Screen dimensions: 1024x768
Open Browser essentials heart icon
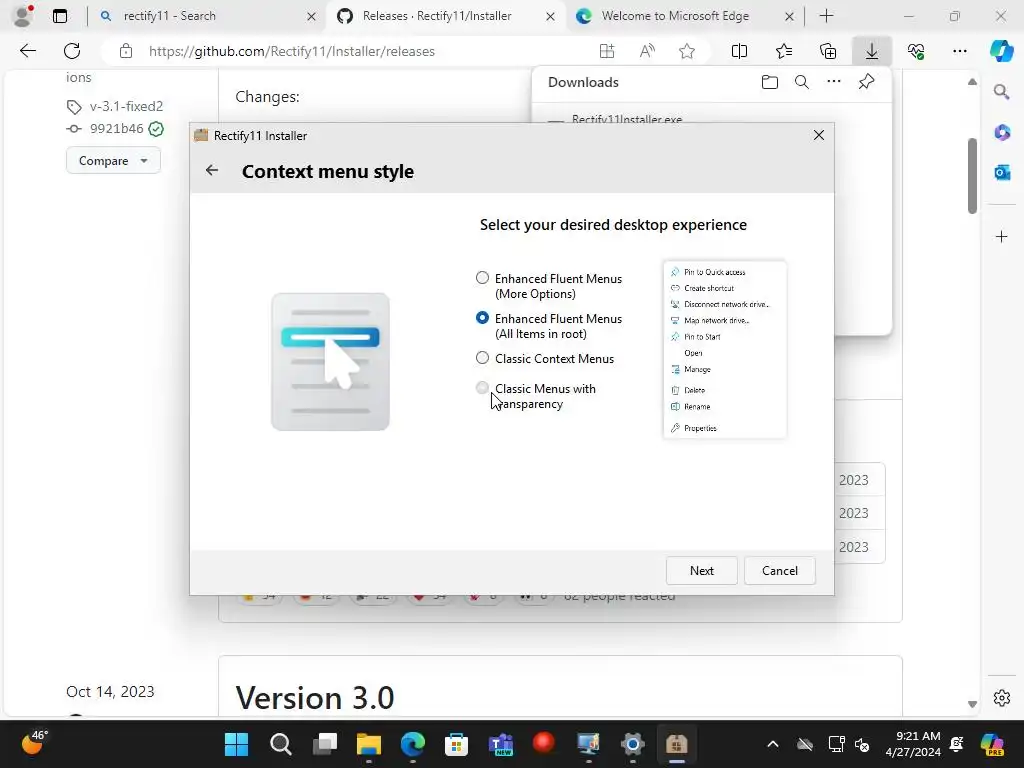click(x=916, y=51)
